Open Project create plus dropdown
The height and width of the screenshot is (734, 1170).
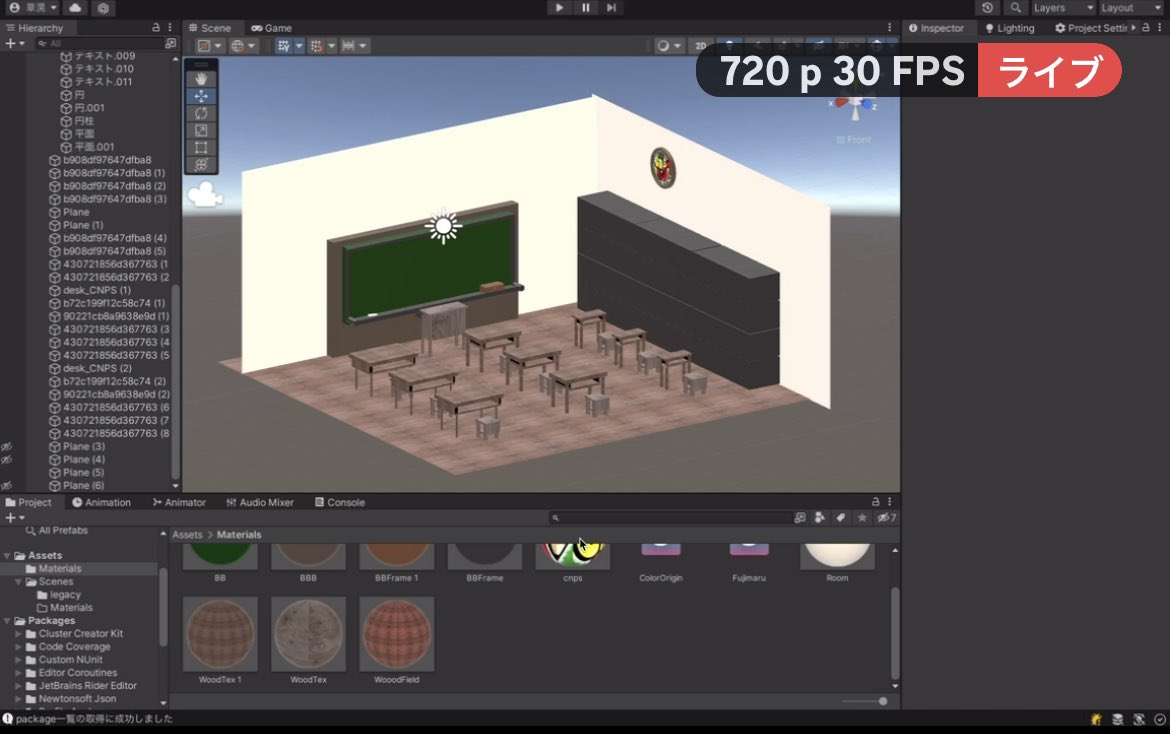point(15,518)
